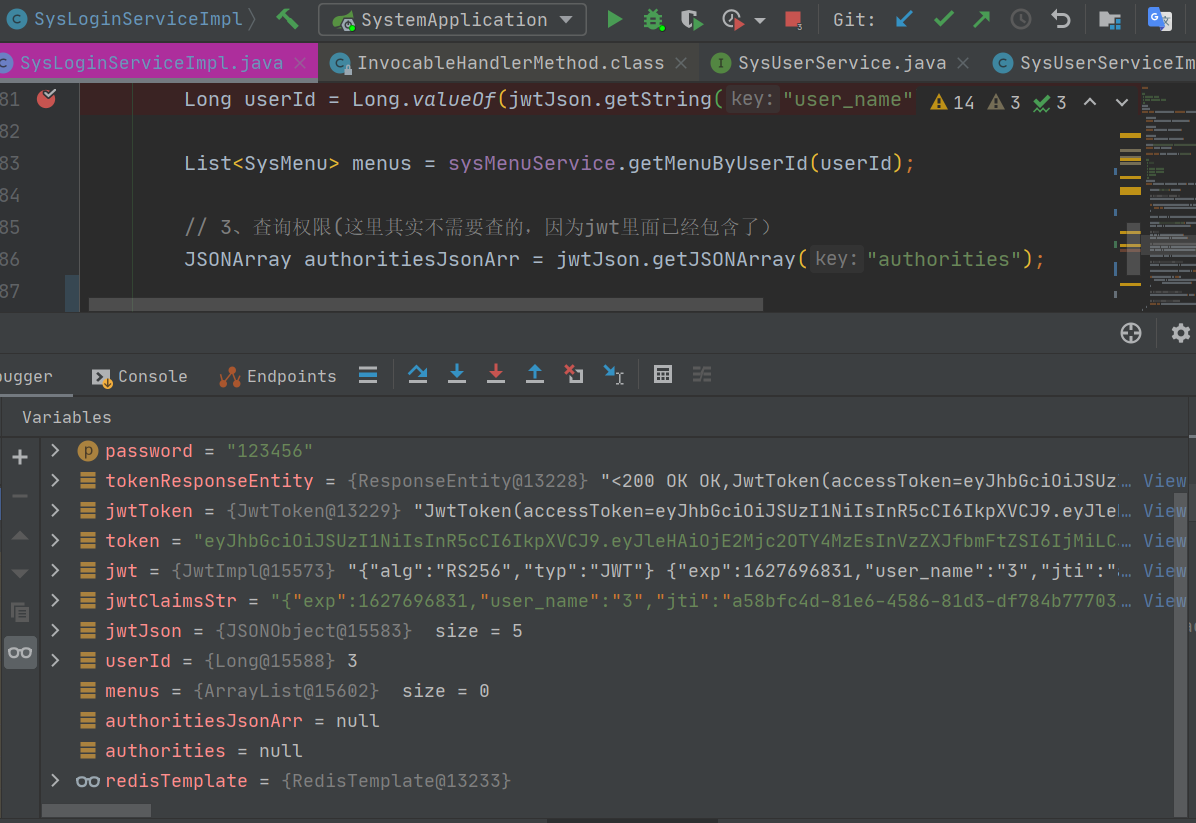The height and width of the screenshot is (823, 1196).
Task: Click the editor horizontal scrollbar
Action: tap(425, 304)
